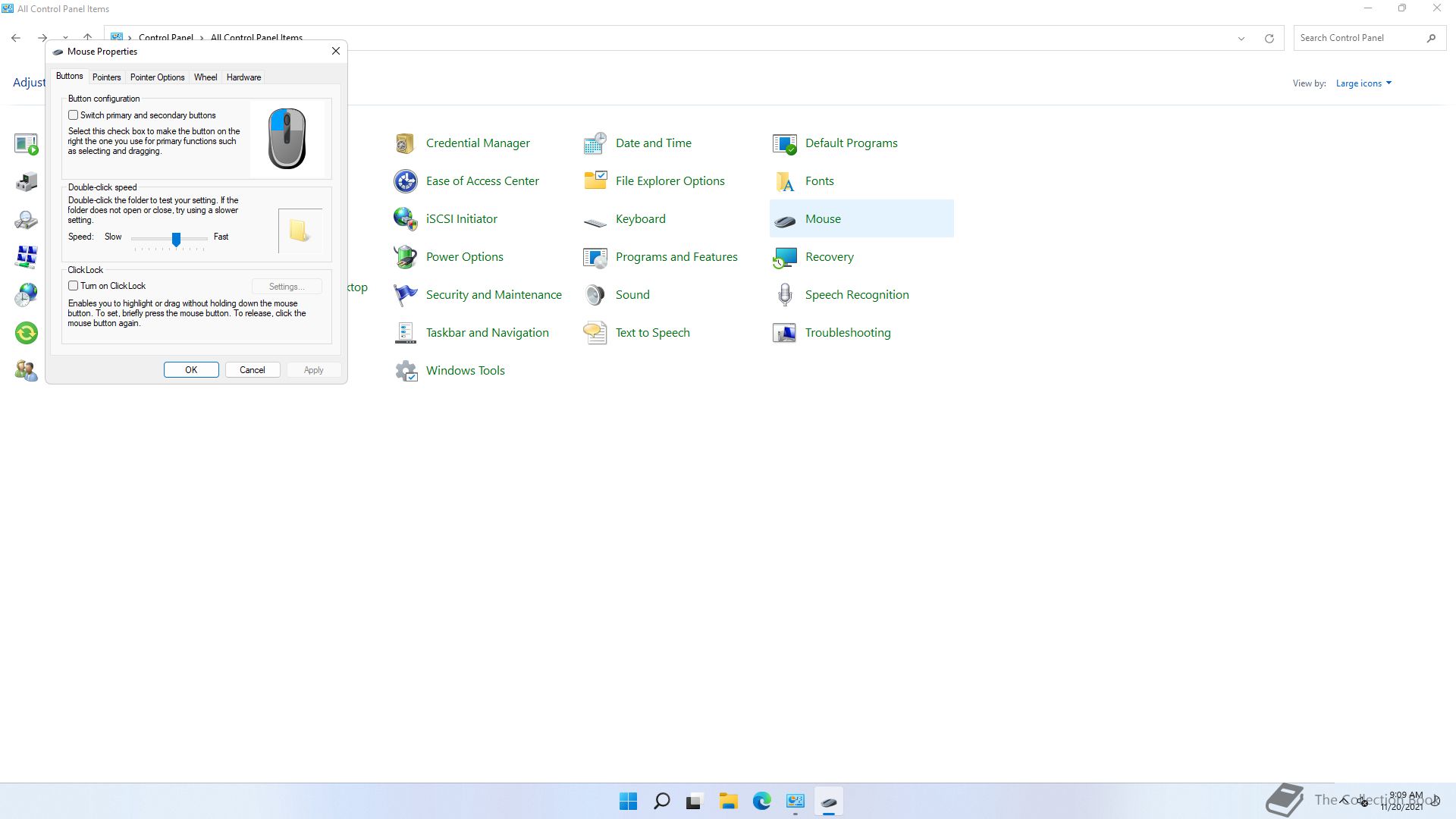Screen dimensions: 1456x819
Task: Expand the address bar history dropdown arrow
Action: coord(1241,39)
